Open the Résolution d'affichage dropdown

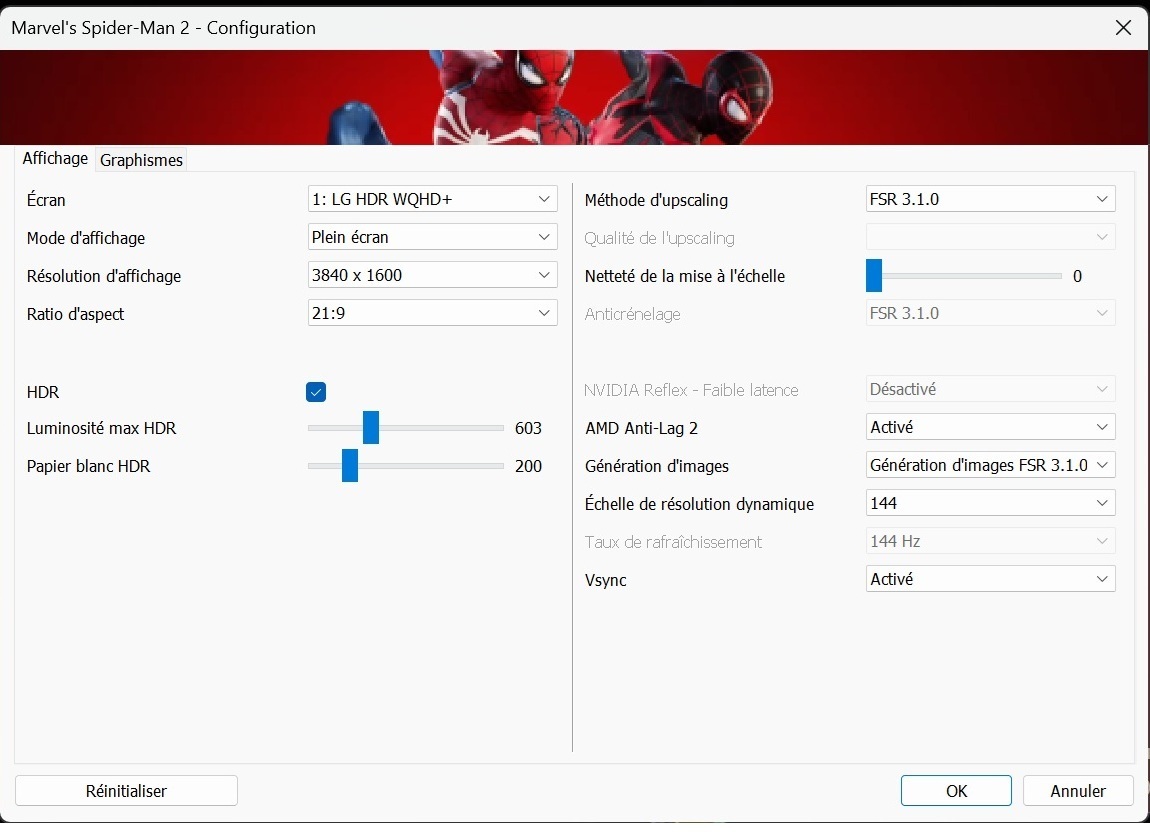pos(432,275)
